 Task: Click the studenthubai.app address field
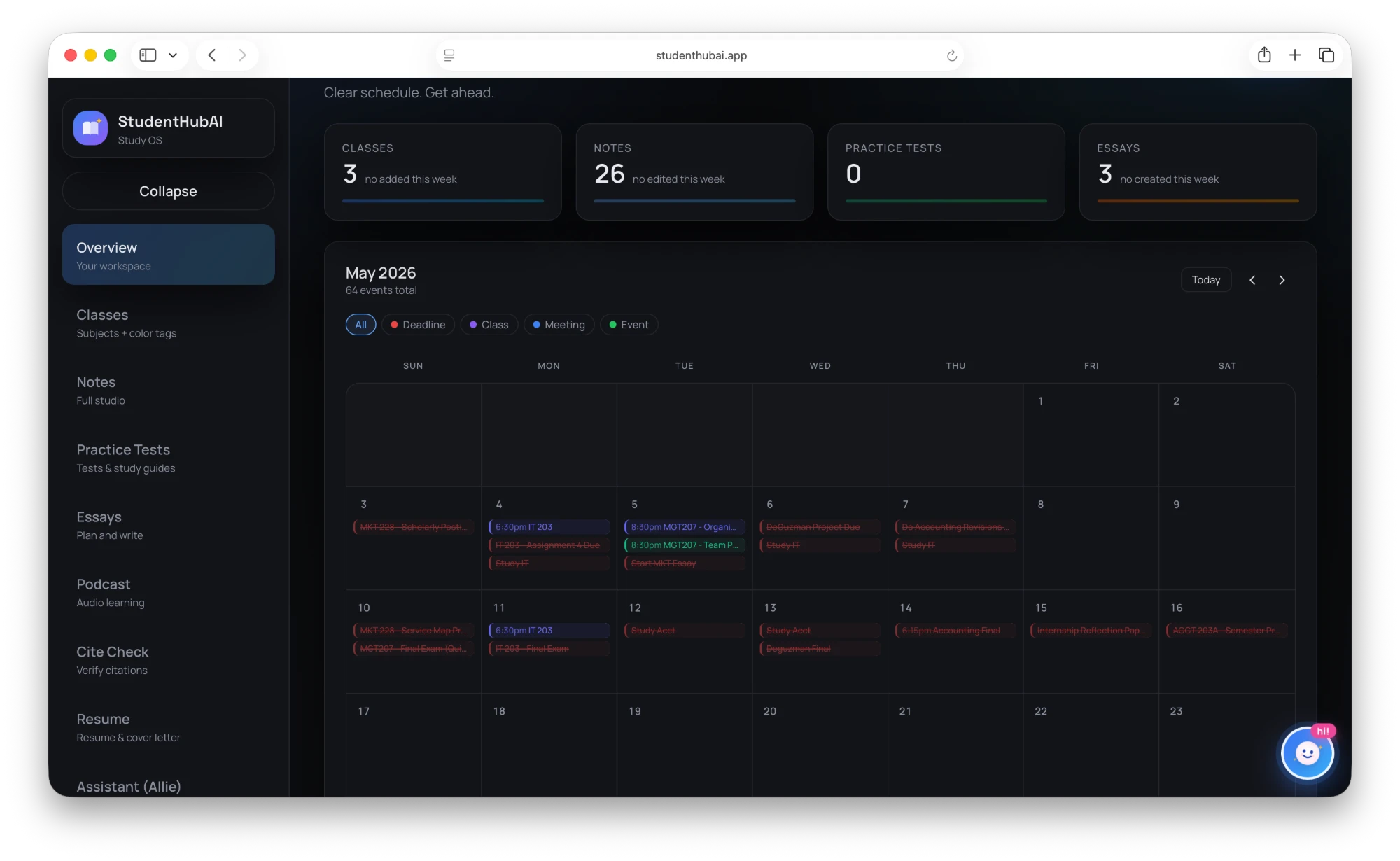701,55
